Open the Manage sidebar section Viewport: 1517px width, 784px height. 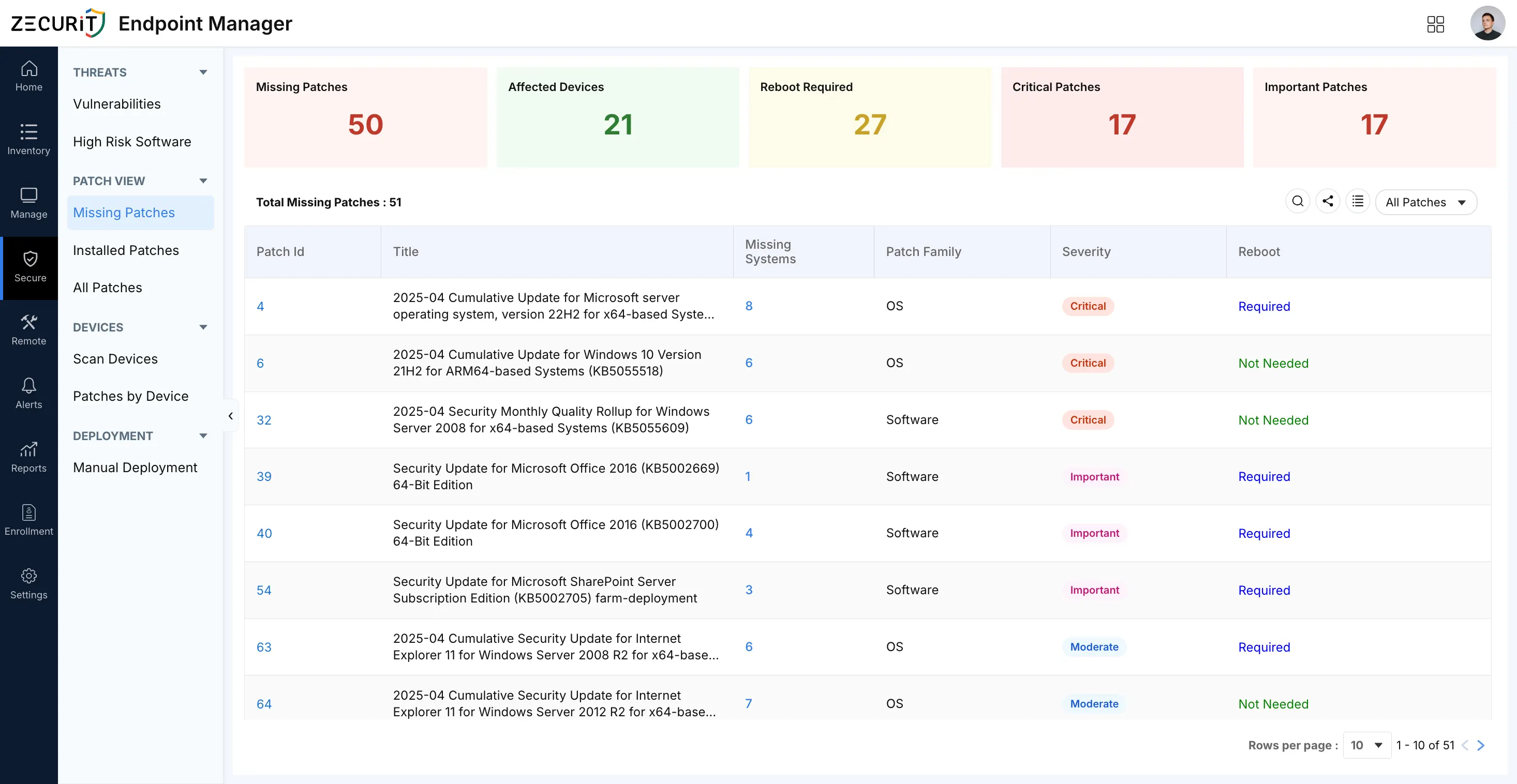pyautogui.click(x=29, y=204)
